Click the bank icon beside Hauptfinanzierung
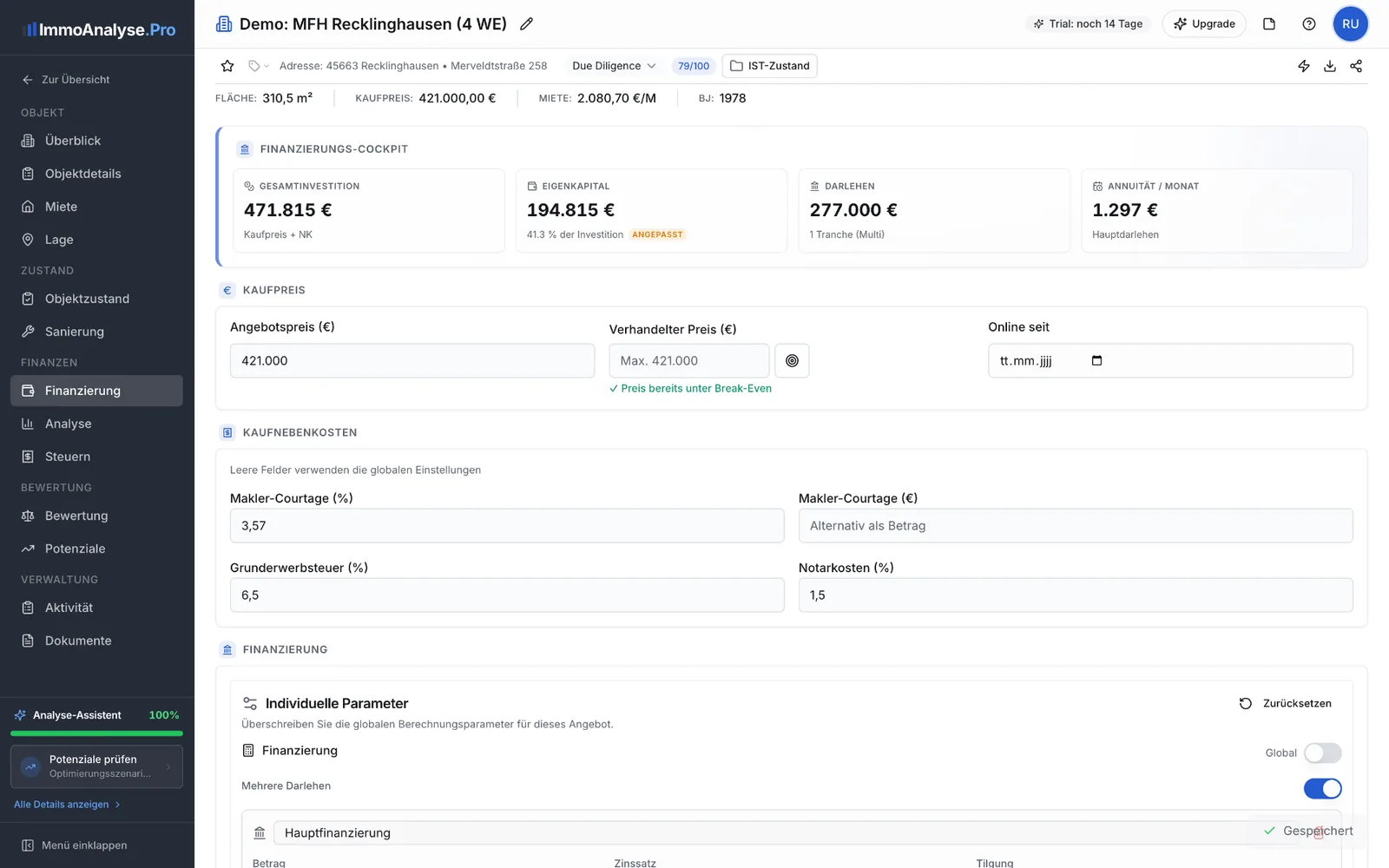1389x868 pixels. pyautogui.click(x=260, y=833)
